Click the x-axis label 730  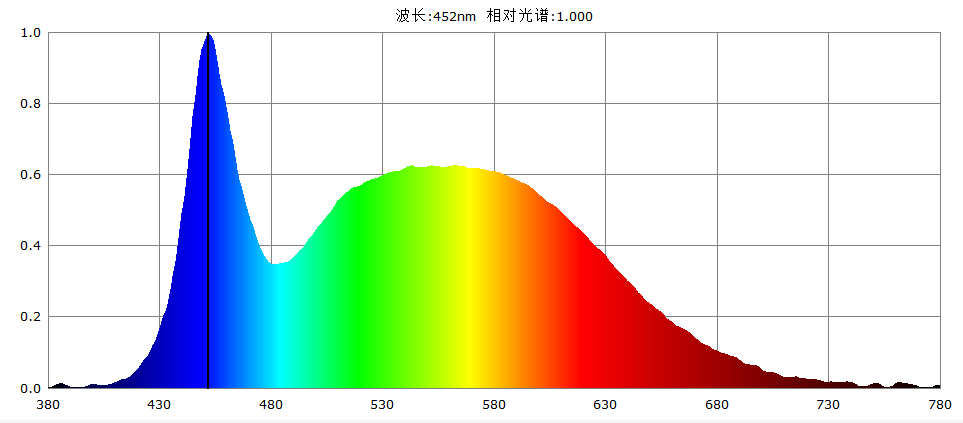pos(828,405)
